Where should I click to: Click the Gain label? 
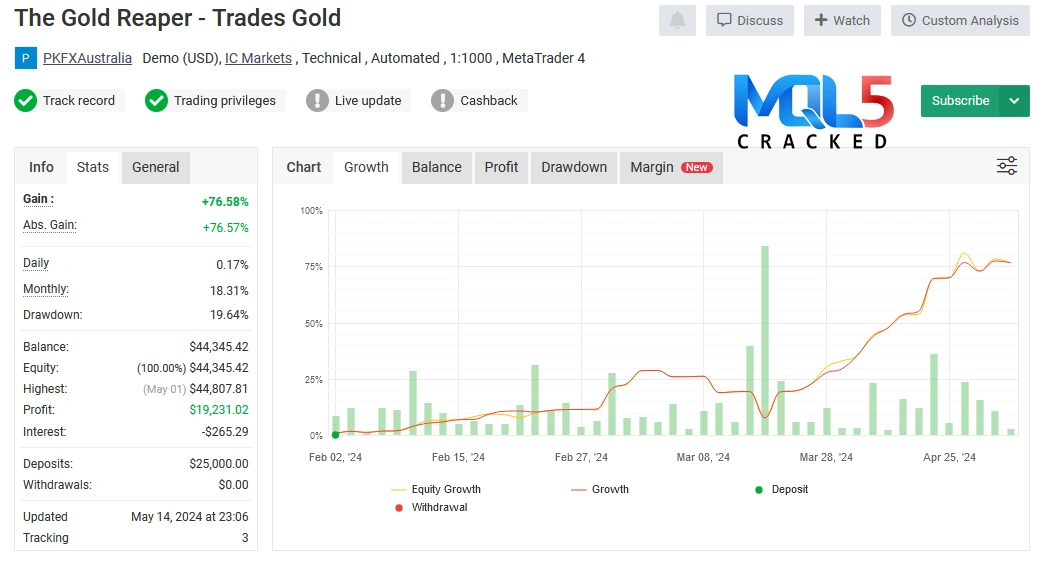[x=39, y=199]
